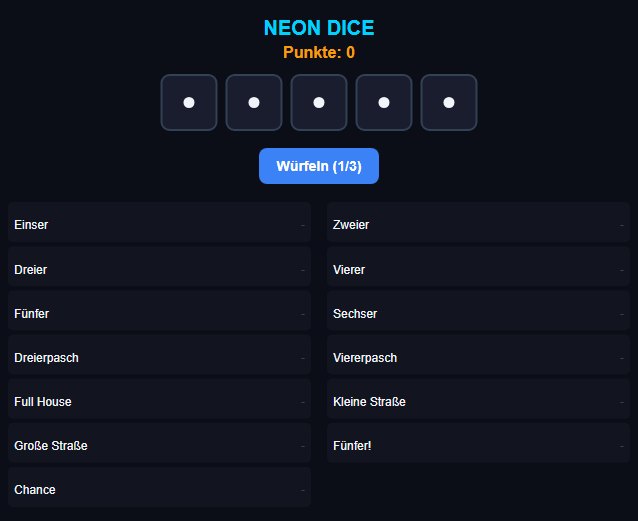638x521 pixels.
Task: Select the Zweier score row
Action: pos(478,223)
